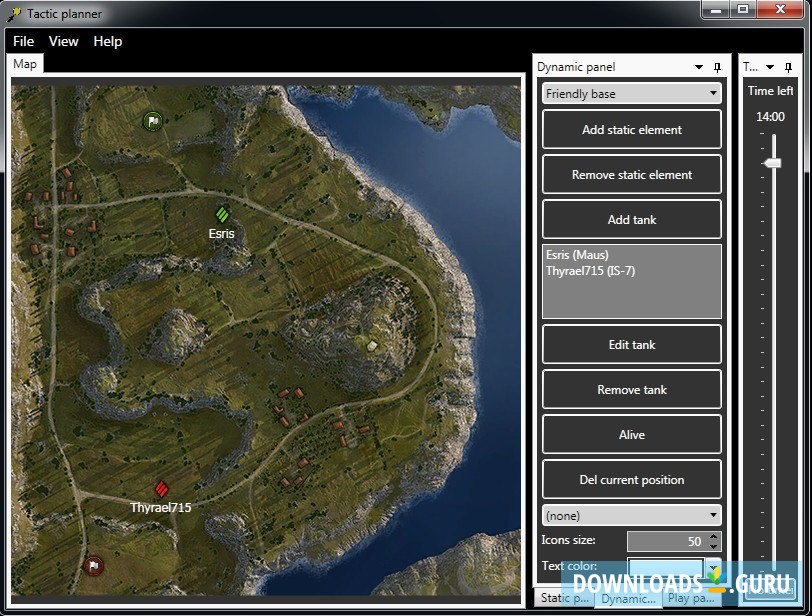This screenshot has height=616, width=812.
Task: Switch to the Play panel tab
Action: coord(691,599)
